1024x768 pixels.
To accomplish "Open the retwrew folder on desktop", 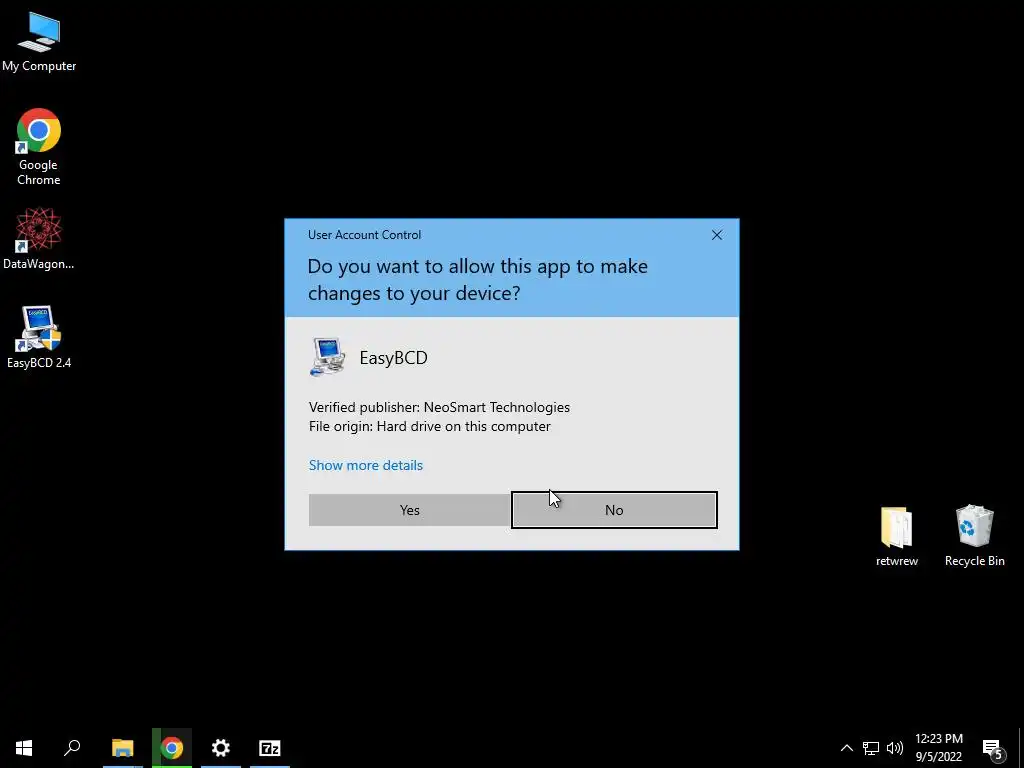I will (897, 536).
